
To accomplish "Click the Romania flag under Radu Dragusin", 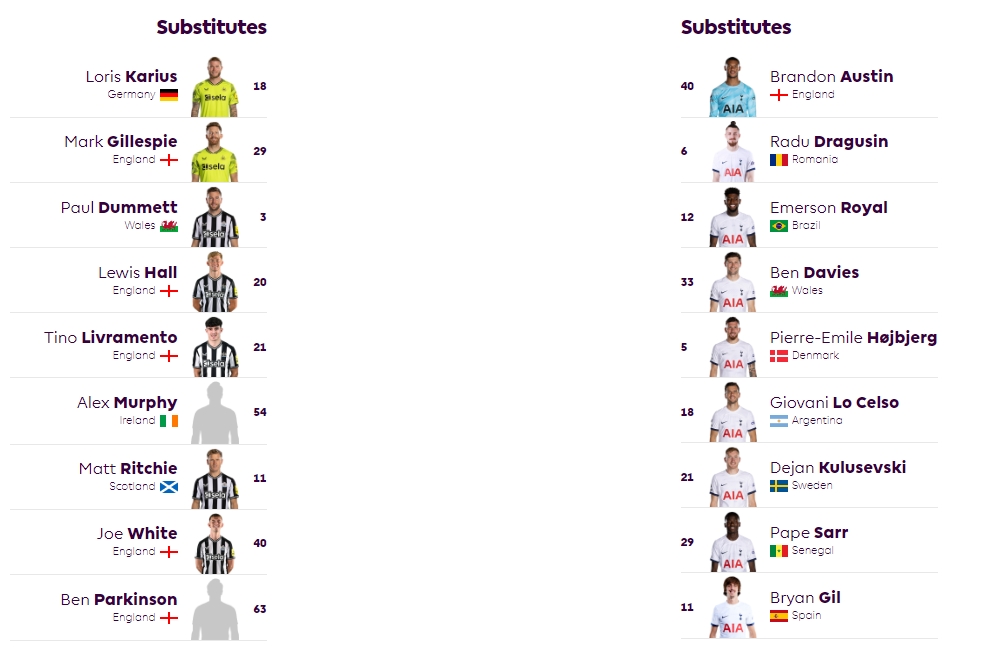I will click(779, 160).
